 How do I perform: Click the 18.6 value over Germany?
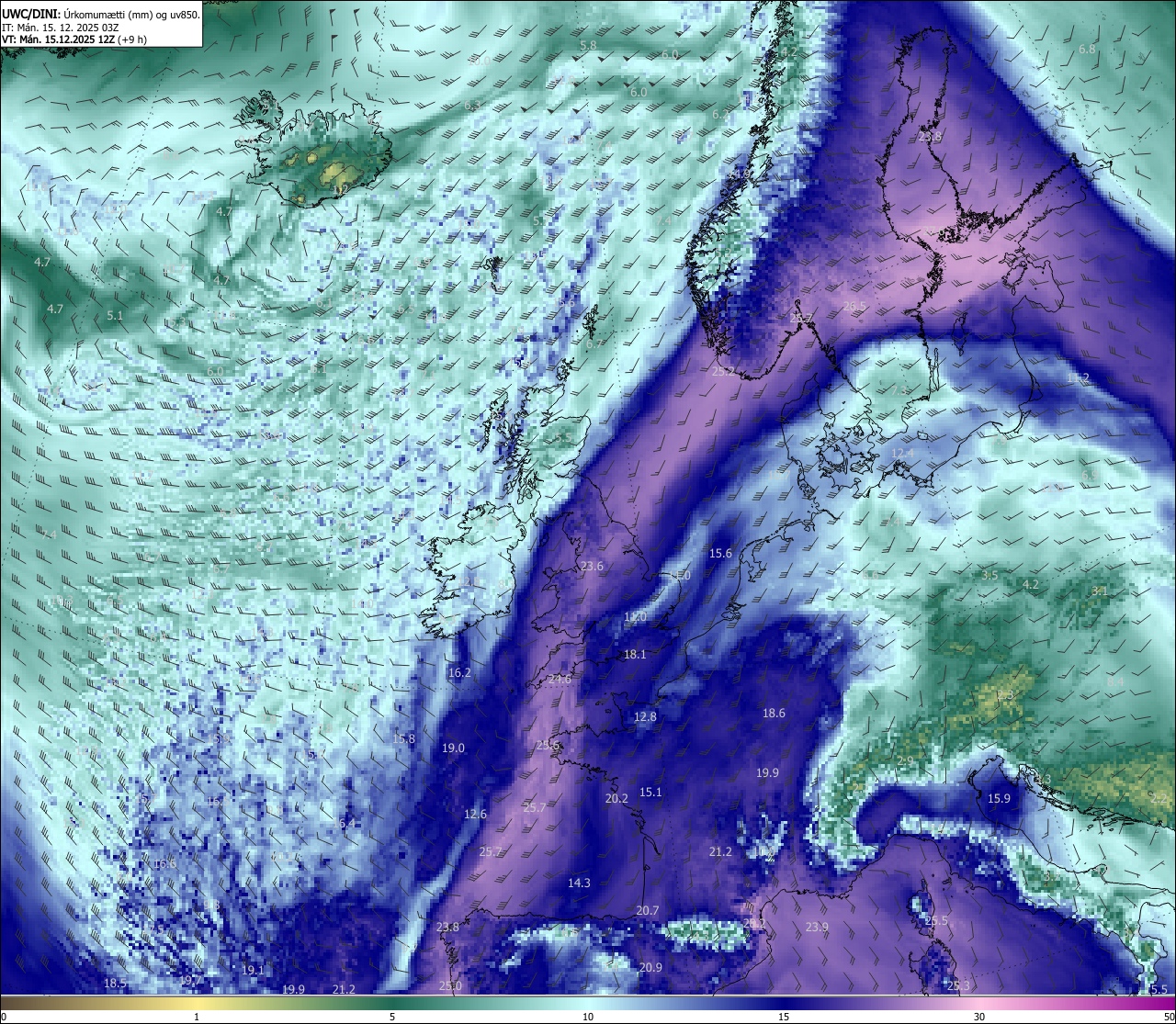[x=774, y=713]
